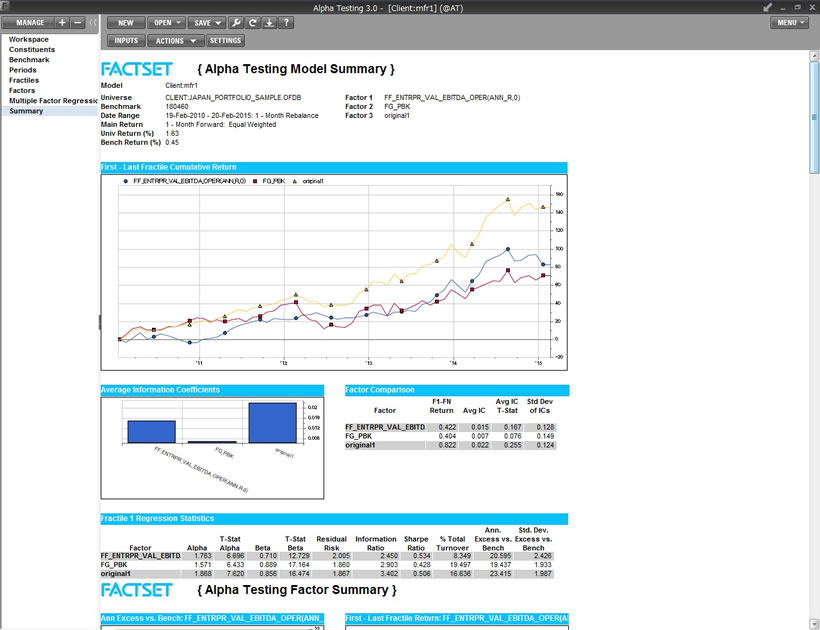Click Benchmark value 180460
This screenshot has width=820, height=630.
click(177, 107)
